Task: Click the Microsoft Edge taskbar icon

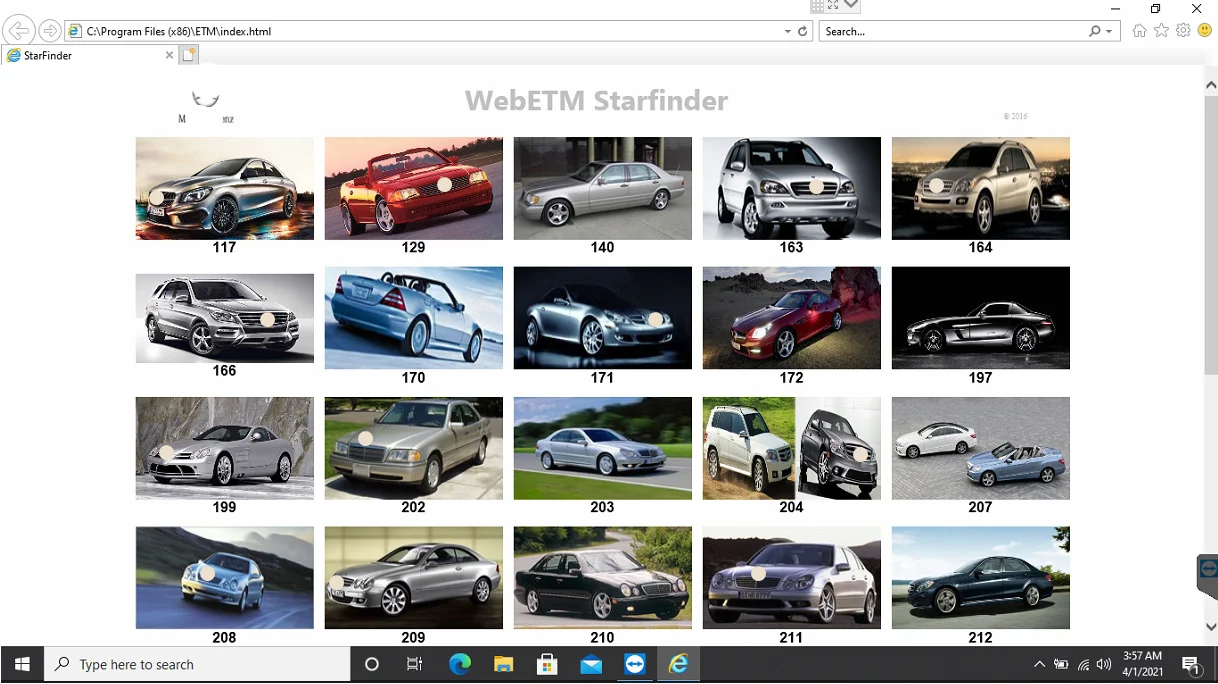Action: [459, 664]
